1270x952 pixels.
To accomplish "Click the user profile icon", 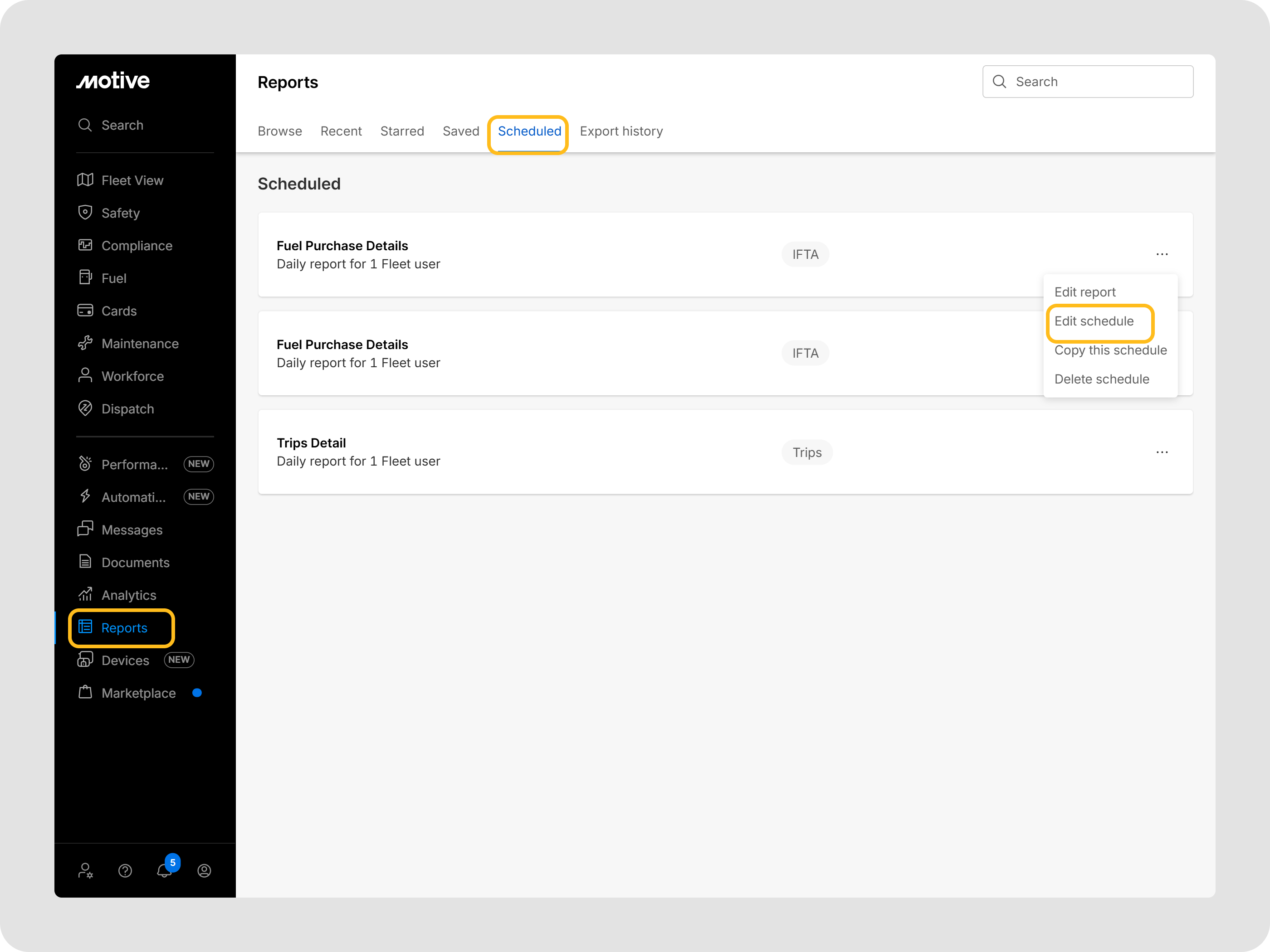I will (205, 870).
